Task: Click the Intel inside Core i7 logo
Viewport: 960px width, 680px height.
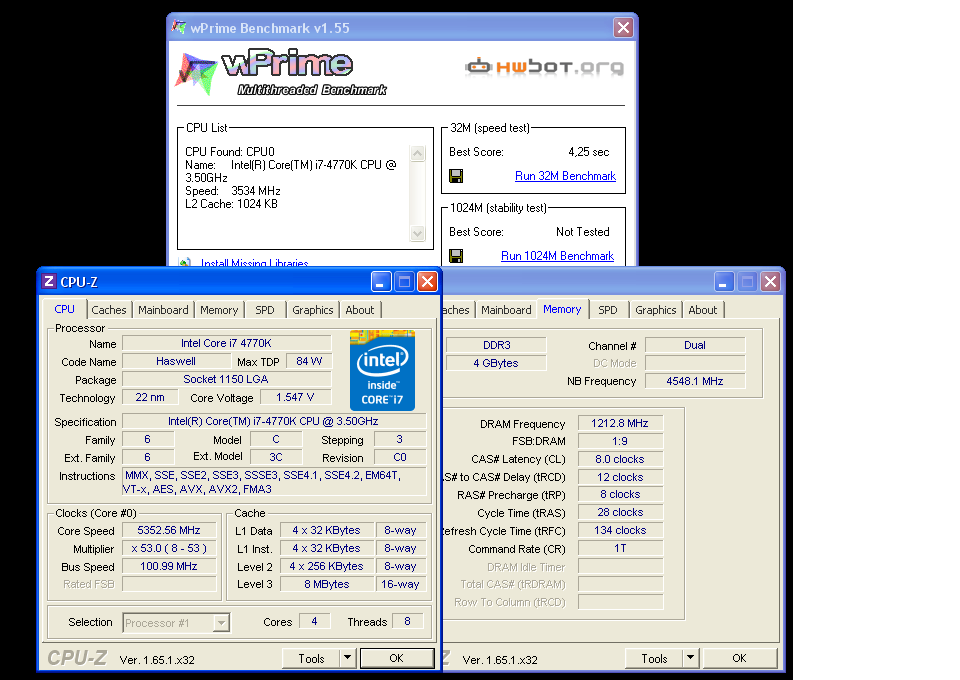Action: coord(382,370)
